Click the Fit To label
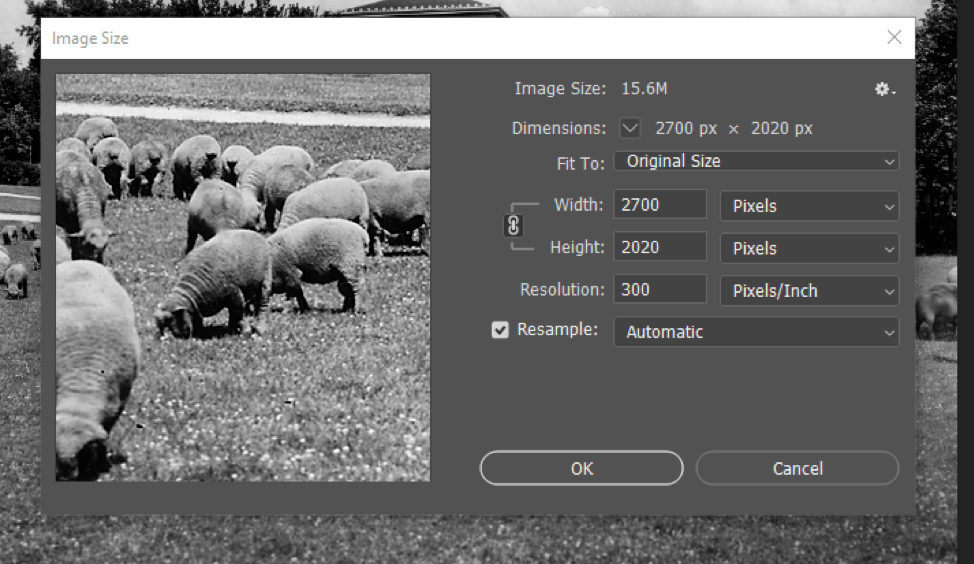The image size is (974, 564). (580, 163)
